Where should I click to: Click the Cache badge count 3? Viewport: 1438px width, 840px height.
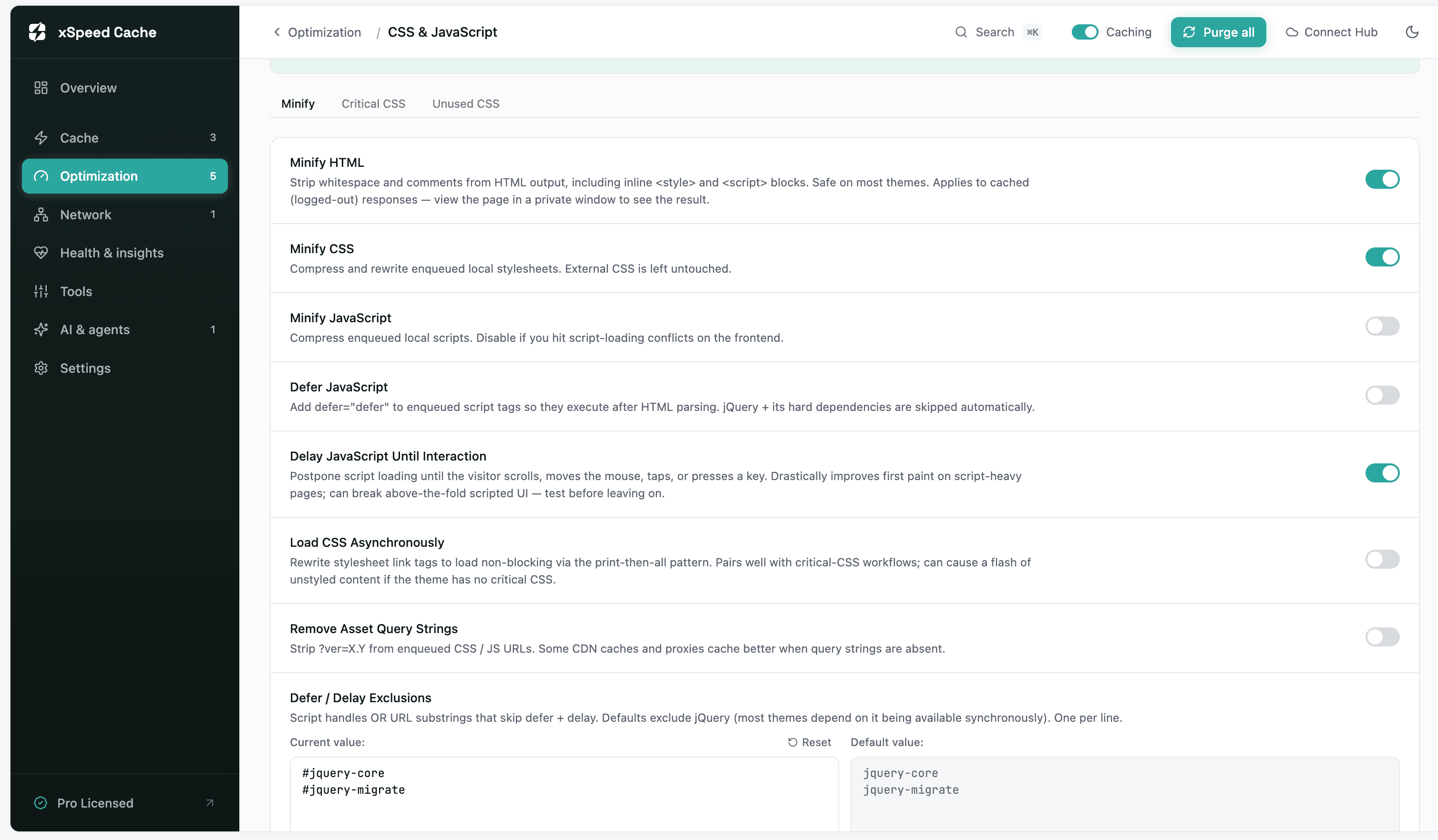pos(213,137)
